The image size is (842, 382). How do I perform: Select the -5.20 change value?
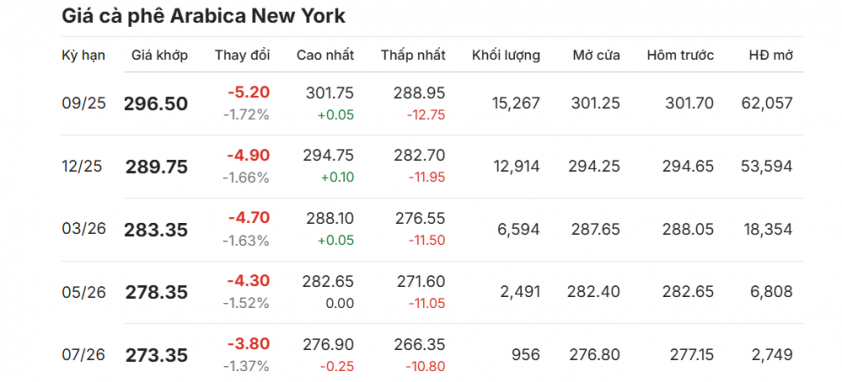click(248, 92)
